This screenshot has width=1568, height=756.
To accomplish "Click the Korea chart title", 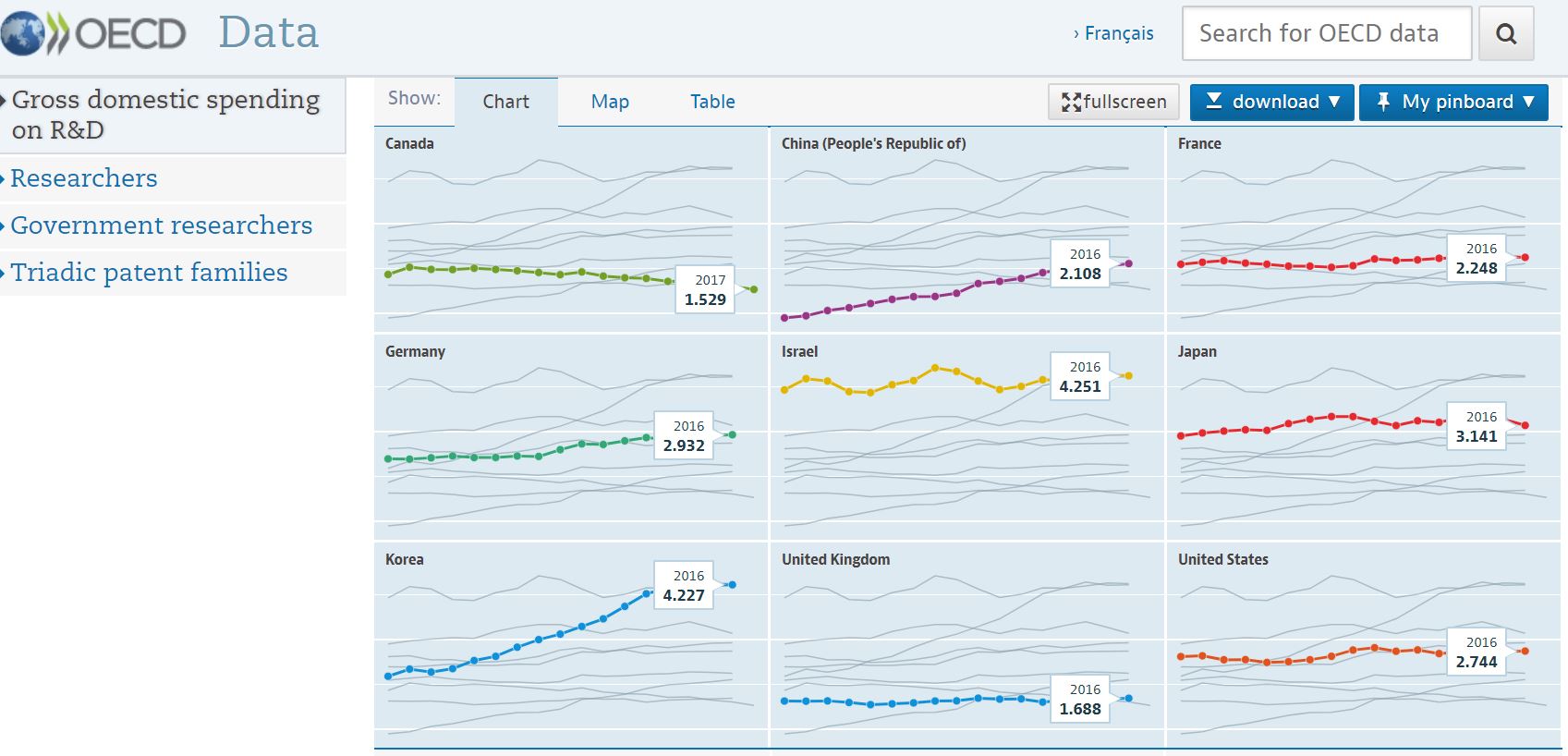I will point(404,559).
